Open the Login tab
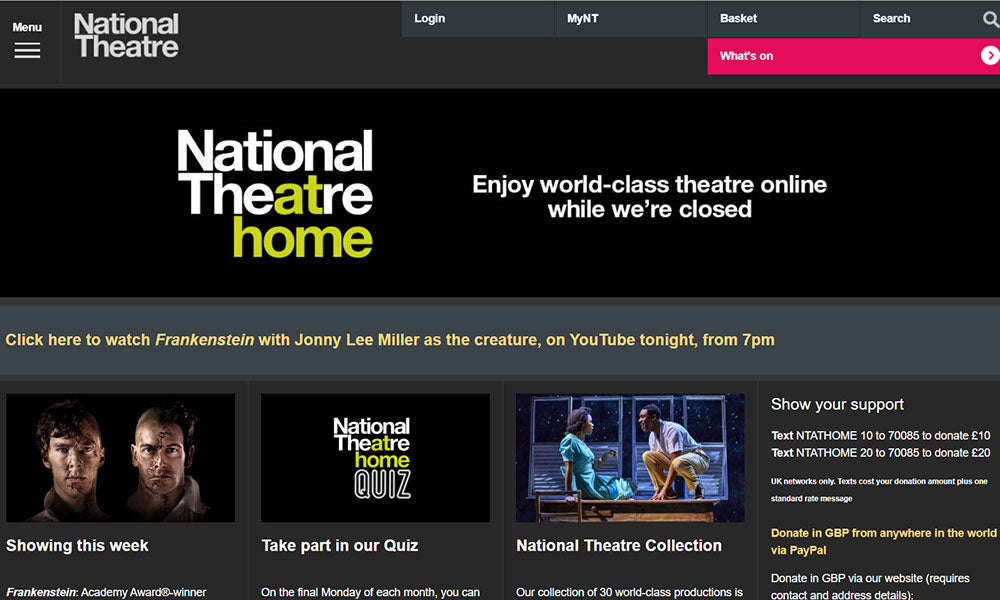 pyautogui.click(x=478, y=18)
